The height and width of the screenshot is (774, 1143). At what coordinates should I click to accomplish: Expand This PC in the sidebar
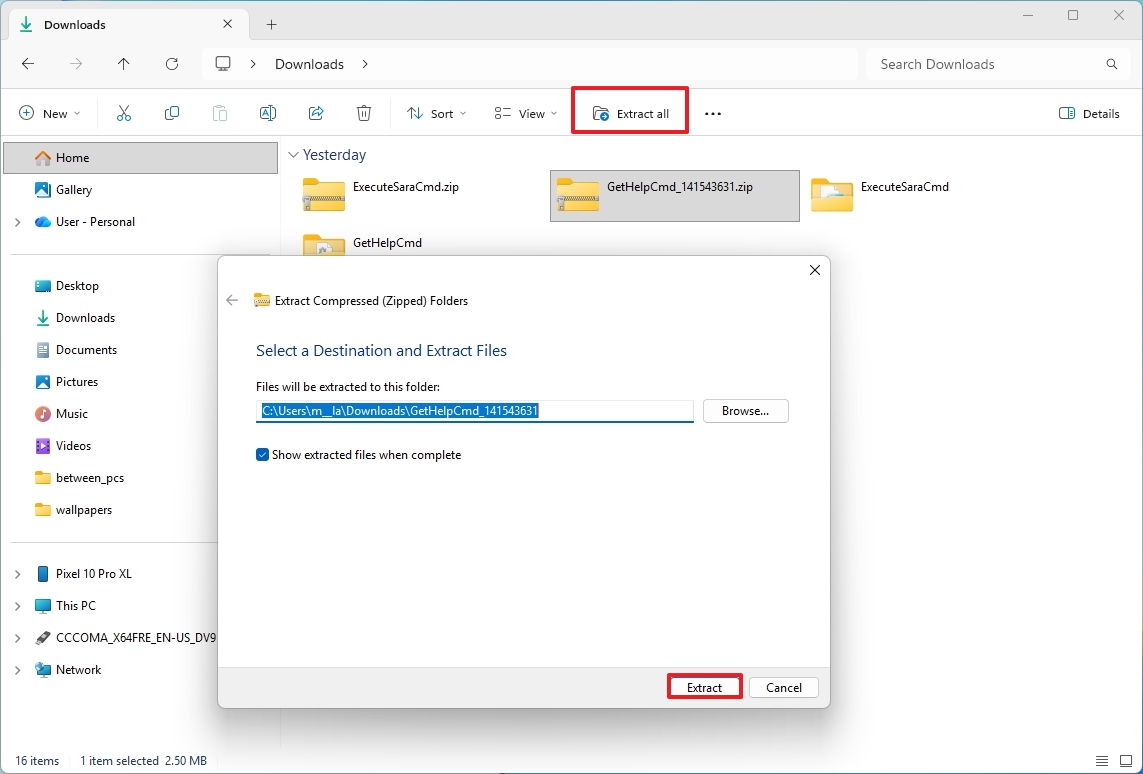[x=17, y=605]
